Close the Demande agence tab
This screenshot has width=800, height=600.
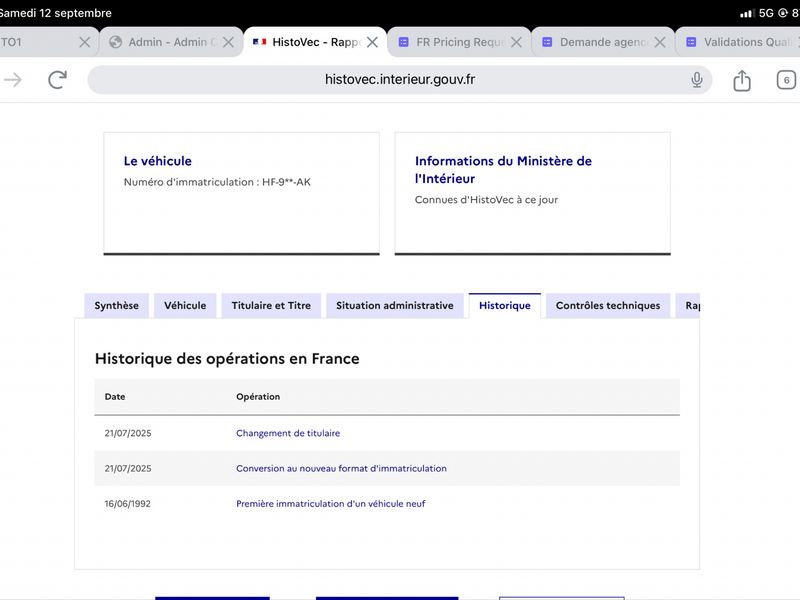(660, 42)
